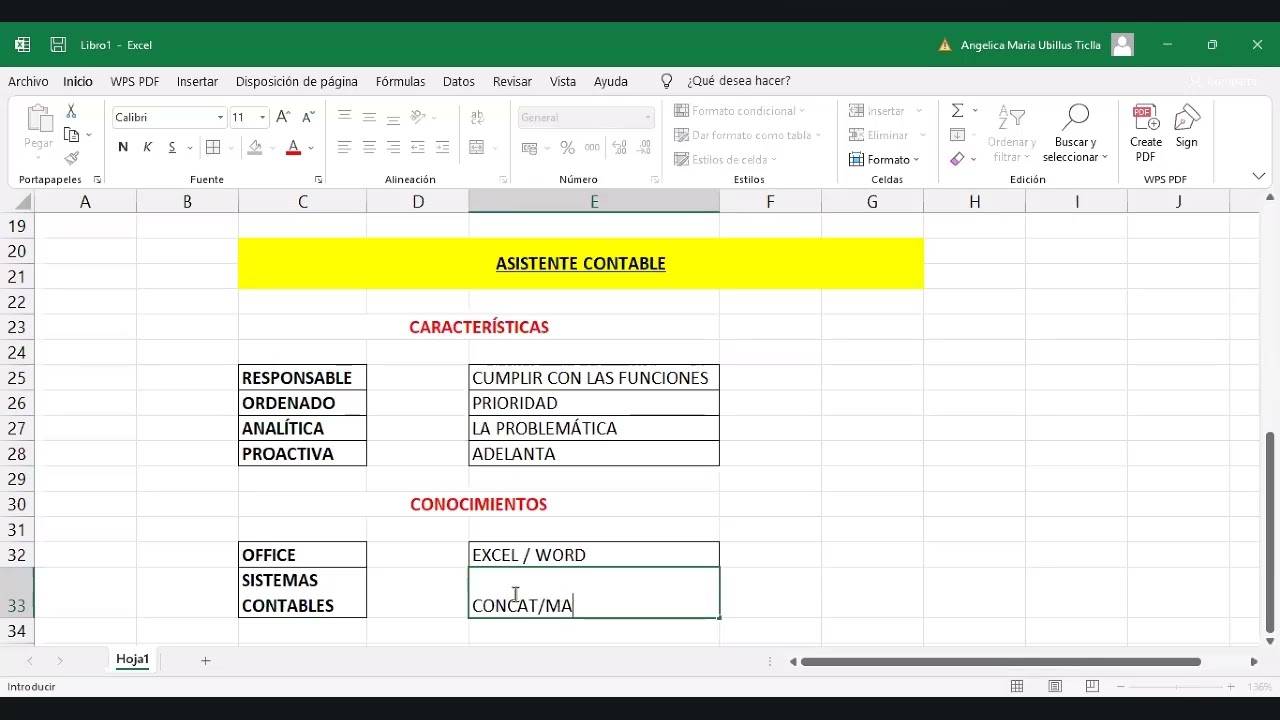This screenshot has height=720, width=1280.
Task: Open underline style dropdown arrow
Action: click(x=189, y=148)
